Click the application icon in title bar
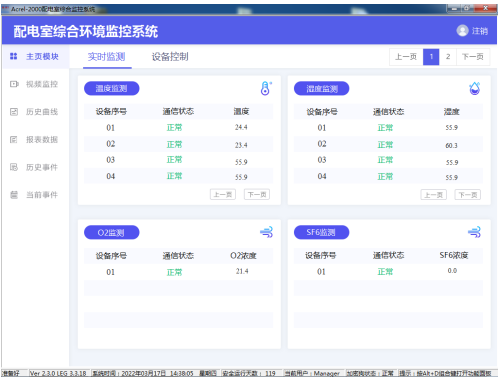 coord(5,9)
